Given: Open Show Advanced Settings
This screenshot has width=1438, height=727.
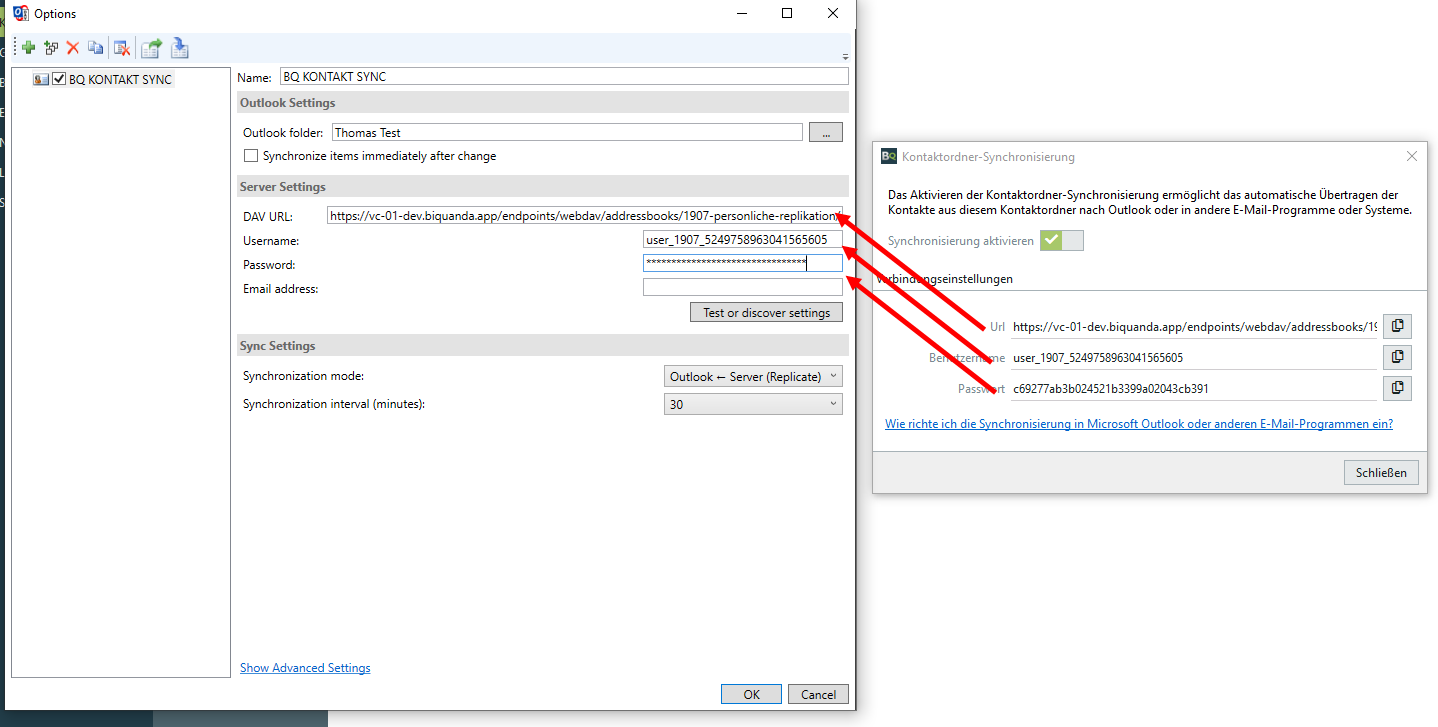Looking at the screenshot, I should pyautogui.click(x=305, y=668).
